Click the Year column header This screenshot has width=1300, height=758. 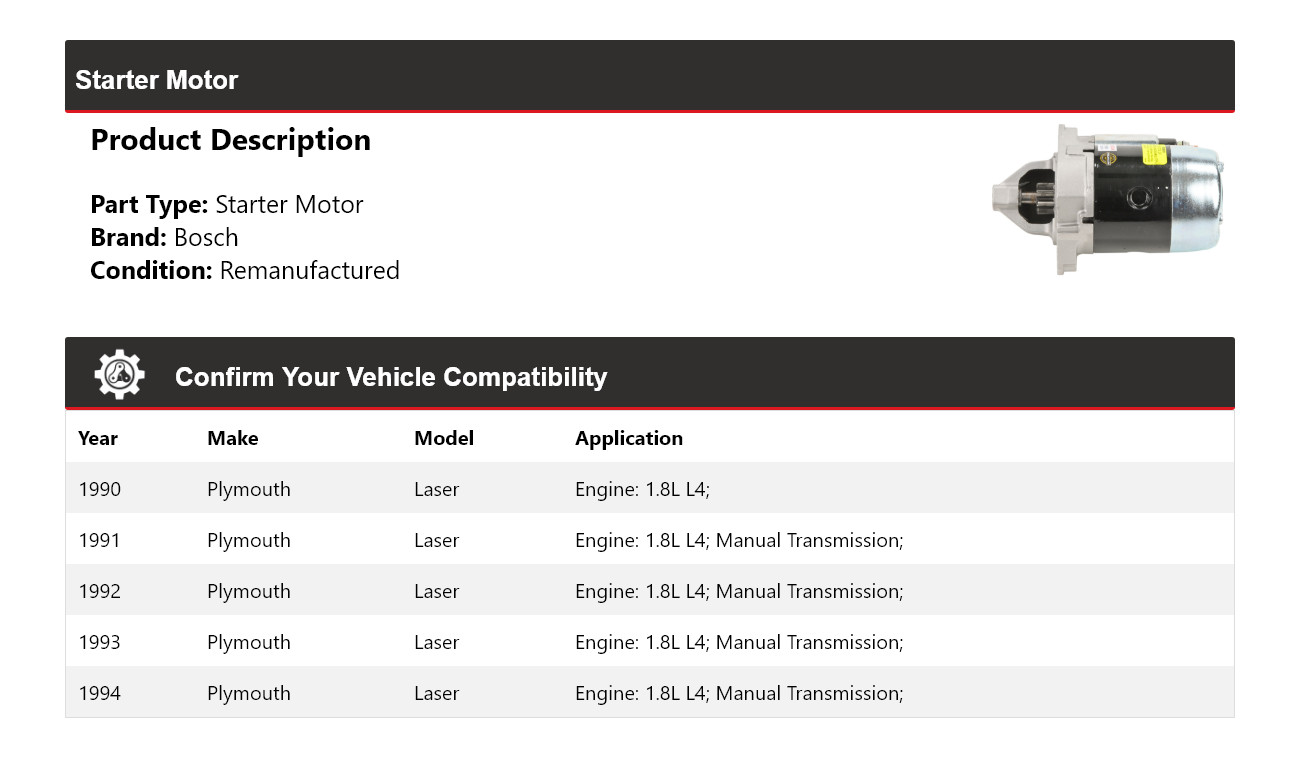pyautogui.click(x=98, y=438)
